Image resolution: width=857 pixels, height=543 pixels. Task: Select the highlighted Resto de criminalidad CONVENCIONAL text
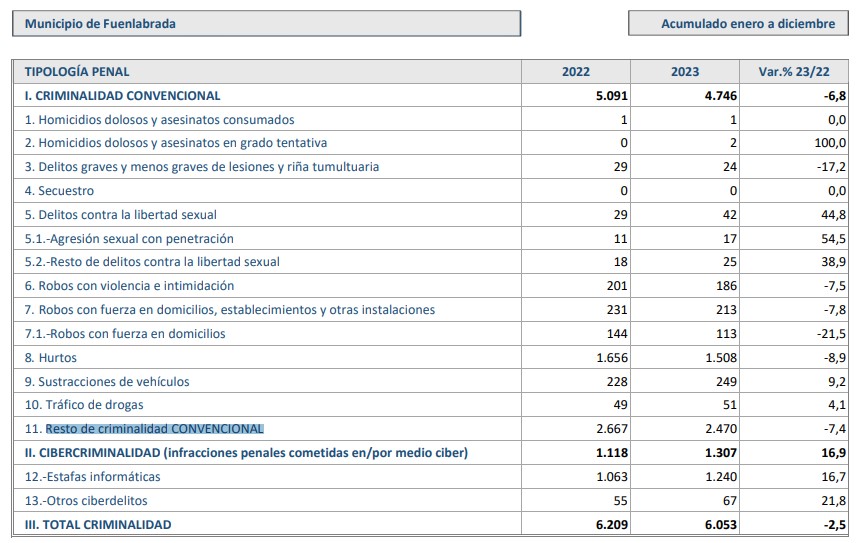[154, 429]
